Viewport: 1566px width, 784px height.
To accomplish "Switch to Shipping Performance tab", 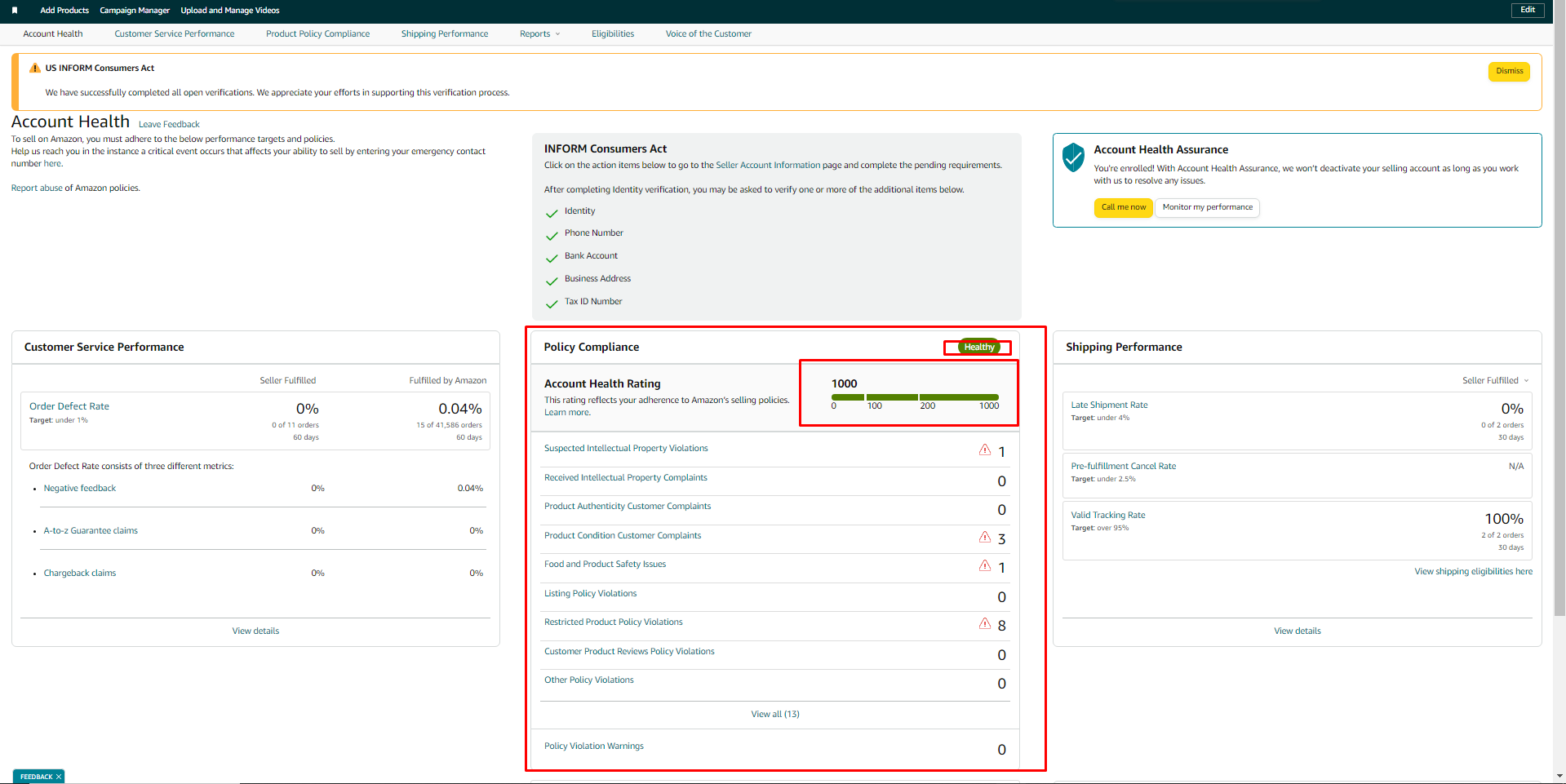I will [445, 34].
